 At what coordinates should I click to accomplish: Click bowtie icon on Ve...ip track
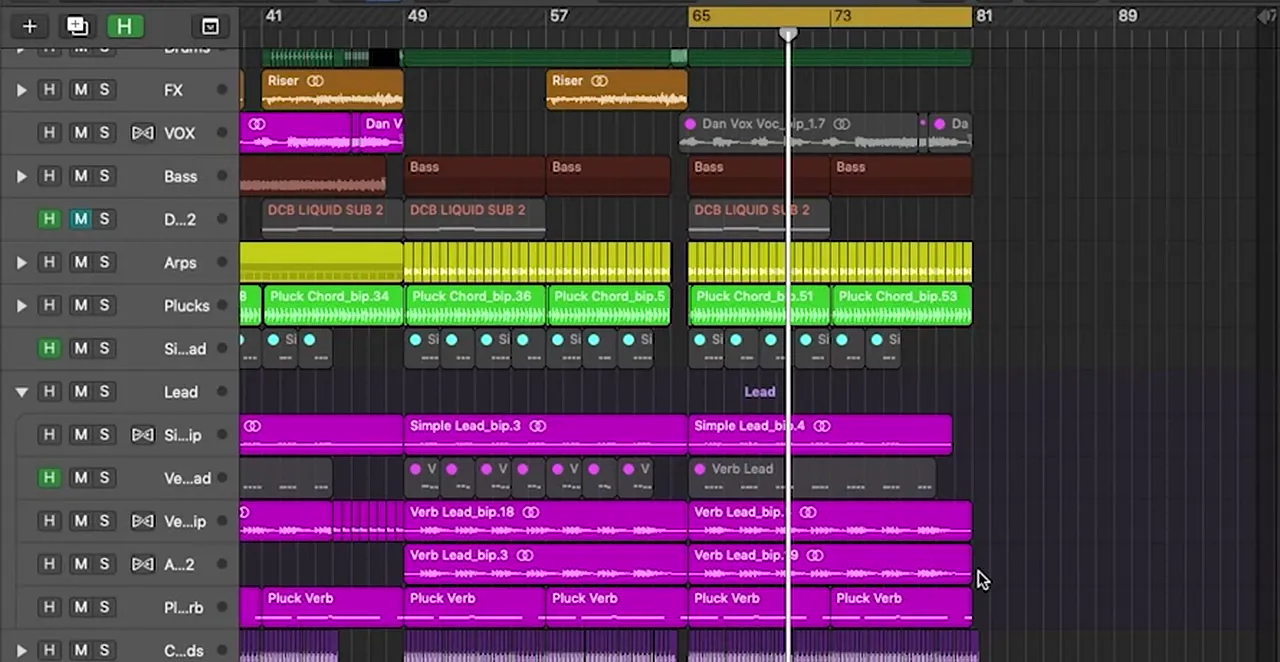point(143,521)
